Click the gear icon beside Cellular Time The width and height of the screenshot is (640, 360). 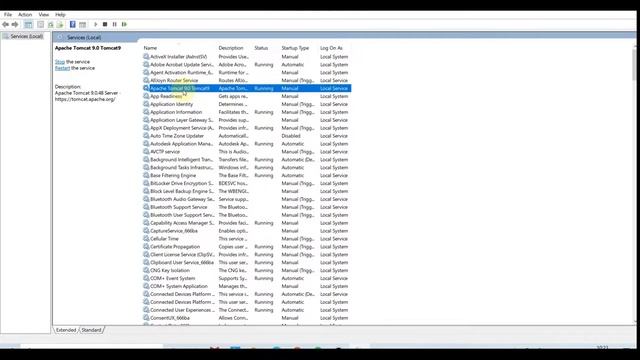146,239
